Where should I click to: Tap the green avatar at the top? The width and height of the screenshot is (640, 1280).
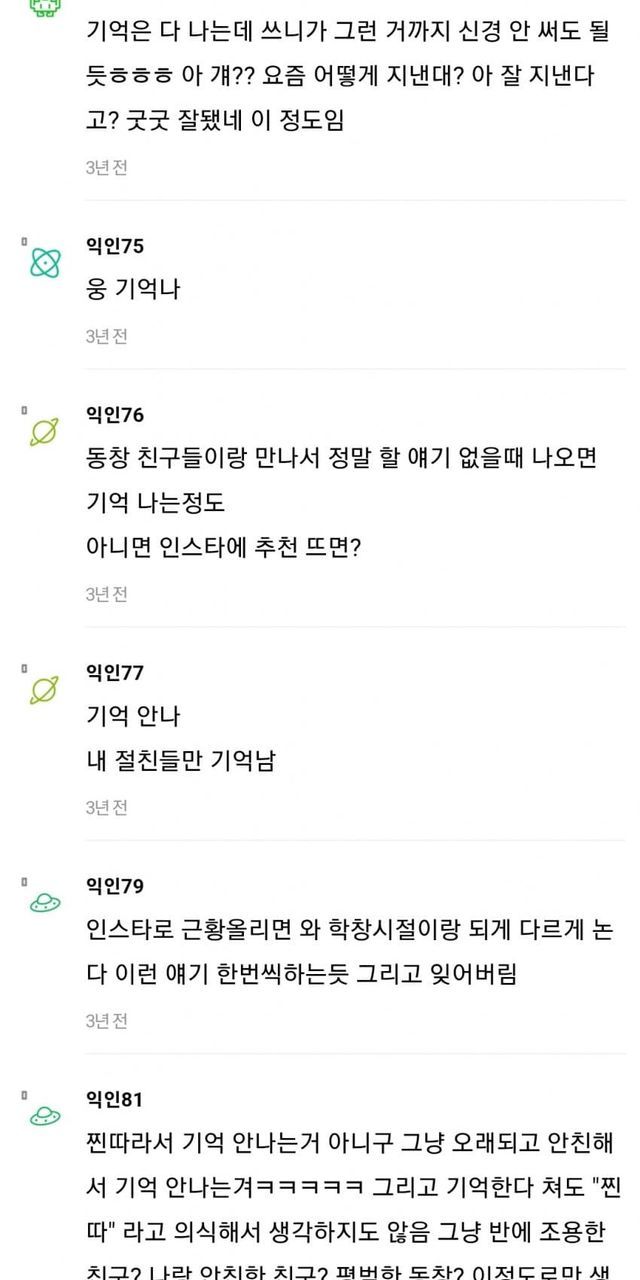[x=45, y=6]
